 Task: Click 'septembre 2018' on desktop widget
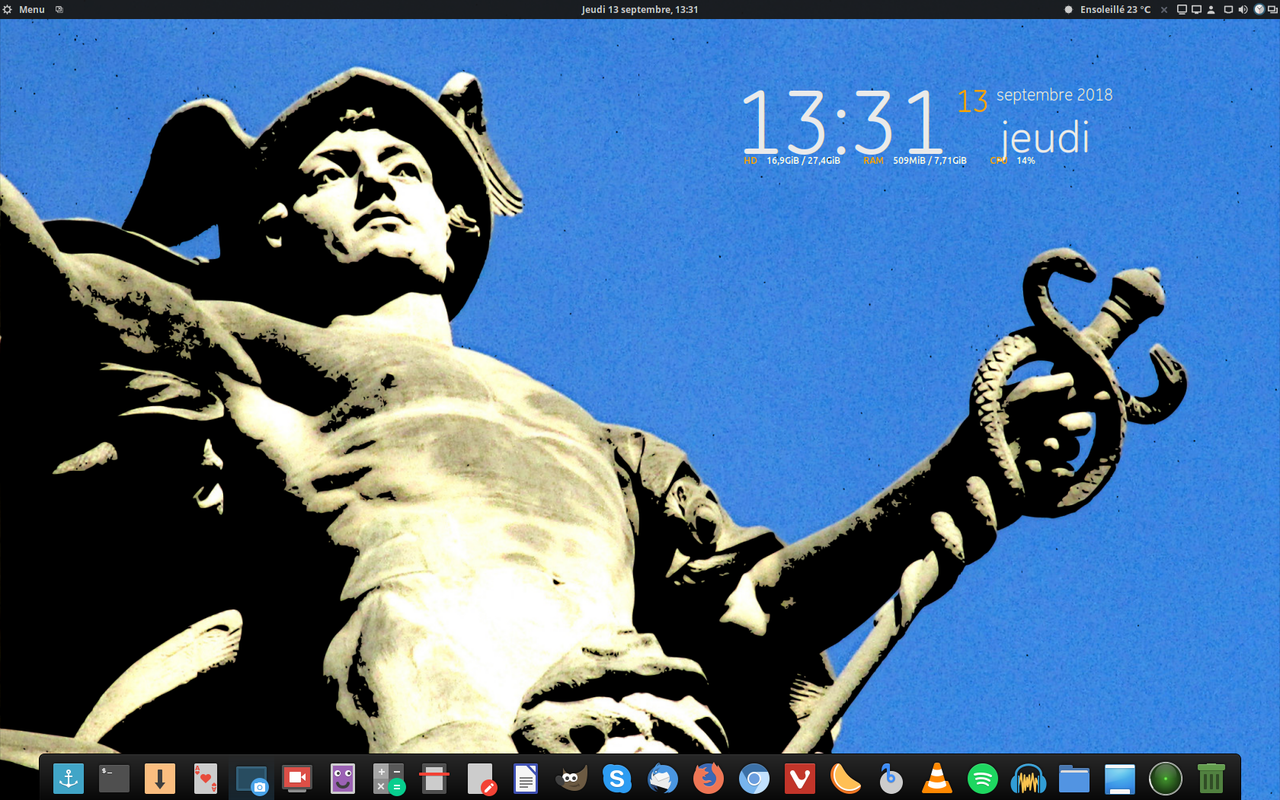coord(1054,95)
